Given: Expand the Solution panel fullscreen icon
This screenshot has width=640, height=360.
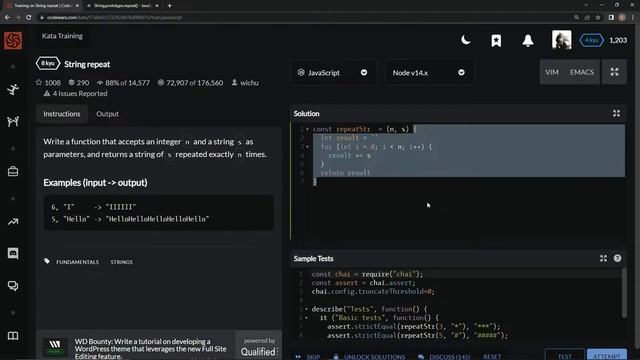Looking at the screenshot, I should 616,113.
